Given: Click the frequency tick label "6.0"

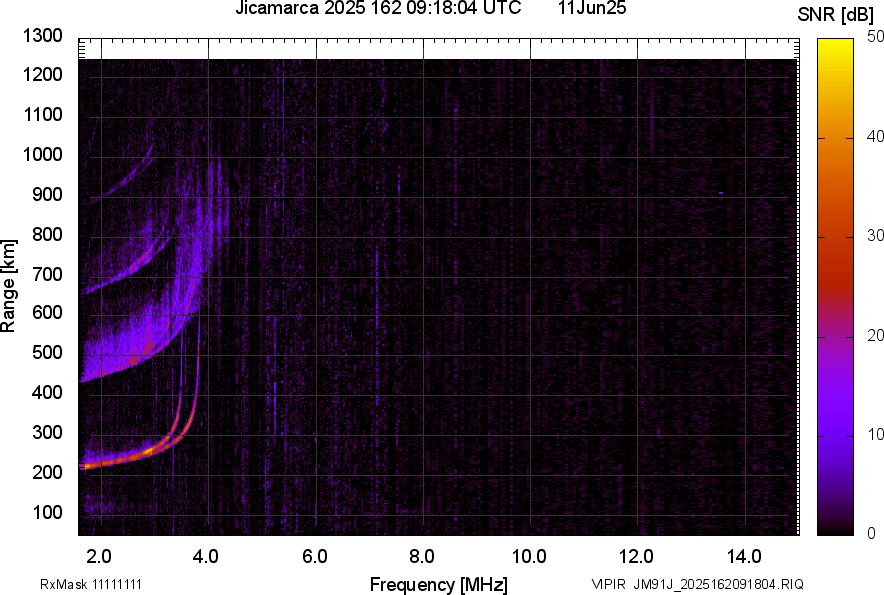Looking at the screenshot, I should coord(315,557).
